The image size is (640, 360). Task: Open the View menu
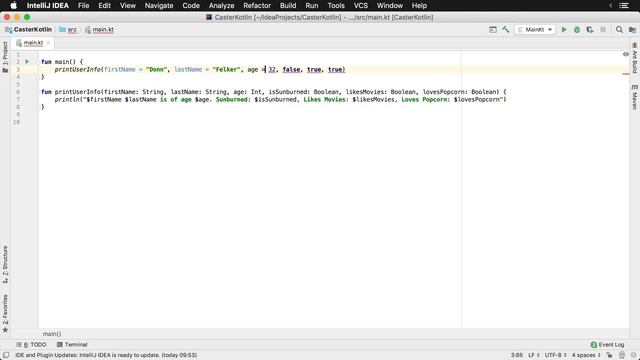point(128,6)
